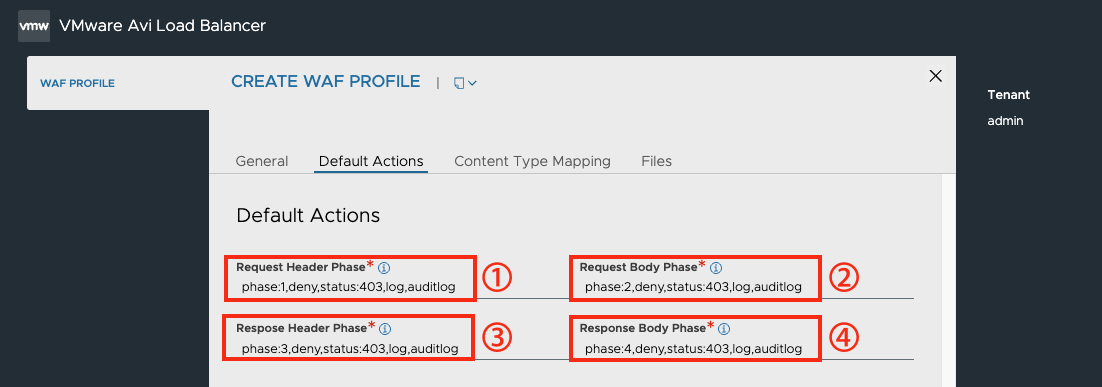Screen dimensions: 1102x387
Task: Click the VMware vmw logo icon
Action: coord(34,26)
